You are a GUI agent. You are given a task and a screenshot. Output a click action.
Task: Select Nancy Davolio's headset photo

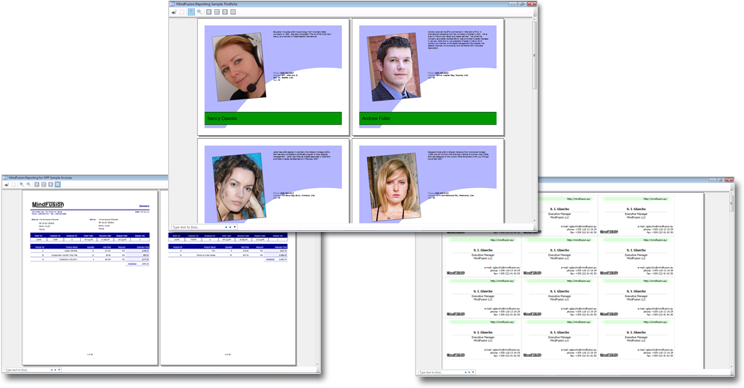click(239, 66)
